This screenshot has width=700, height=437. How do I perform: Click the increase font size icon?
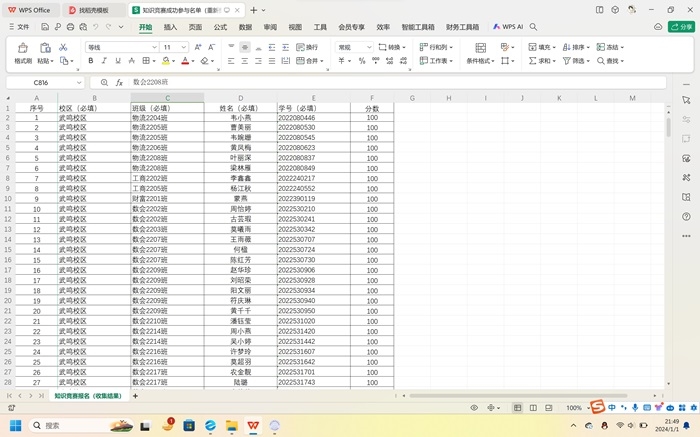pos(197,47)
